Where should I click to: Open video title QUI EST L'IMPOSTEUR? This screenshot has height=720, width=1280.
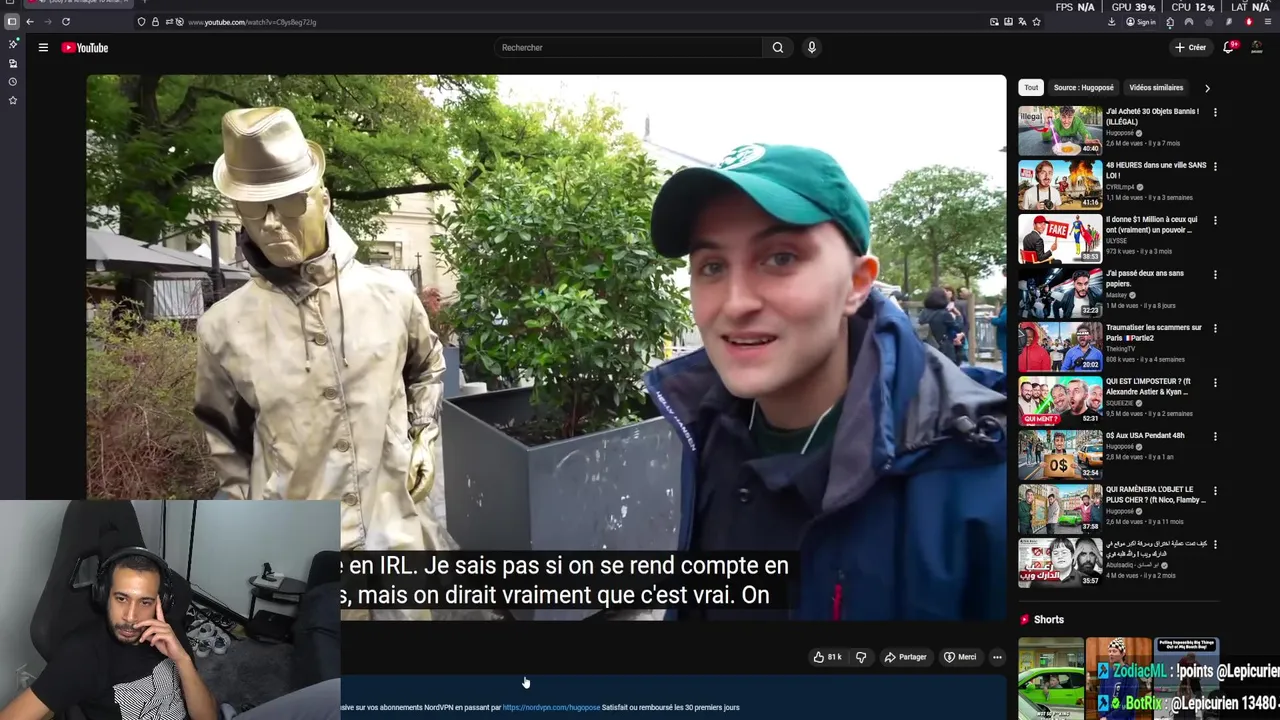click(1148, 386)
